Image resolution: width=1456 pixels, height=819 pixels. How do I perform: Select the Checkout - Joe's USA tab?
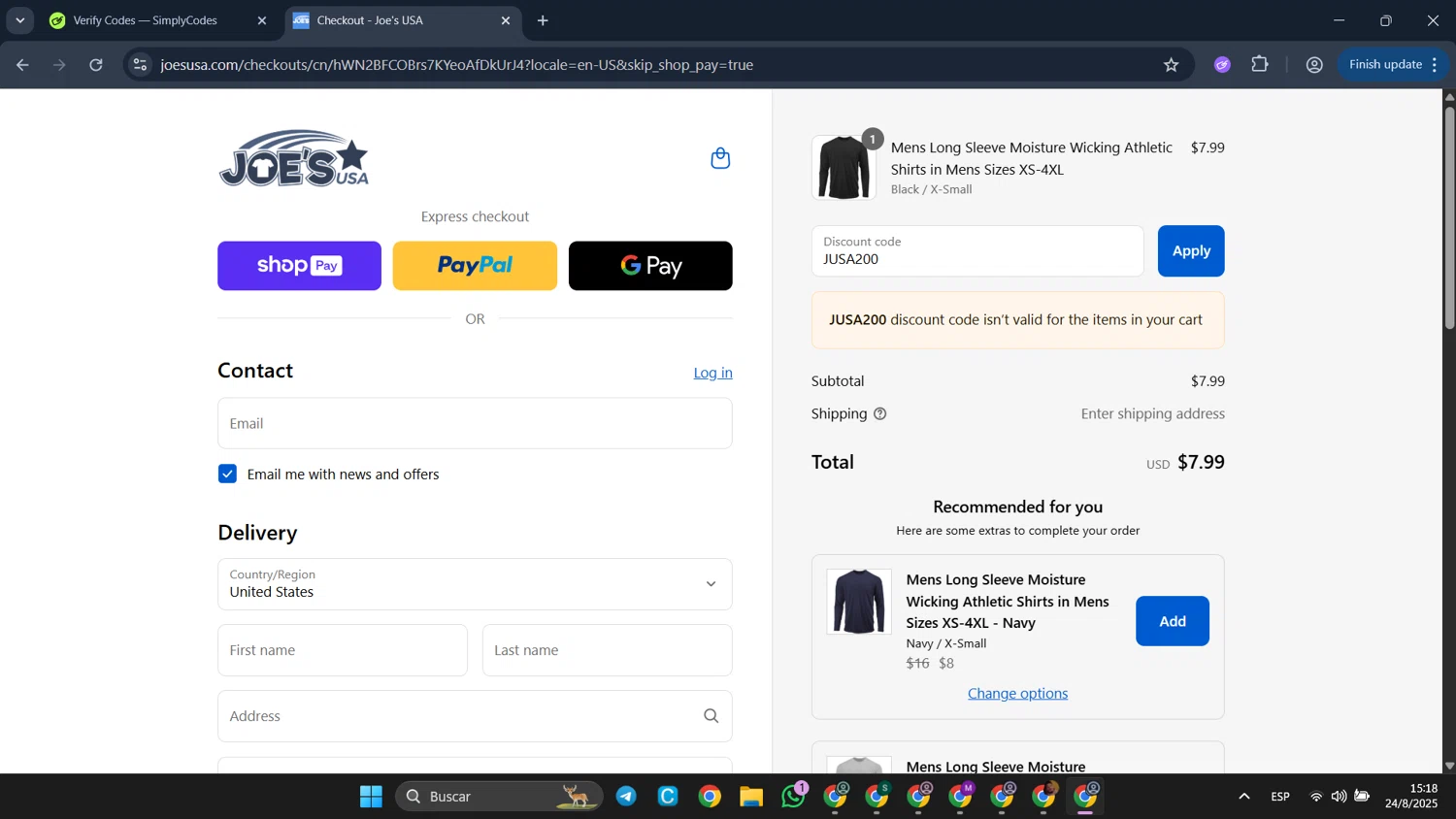(x=403, y=20)
